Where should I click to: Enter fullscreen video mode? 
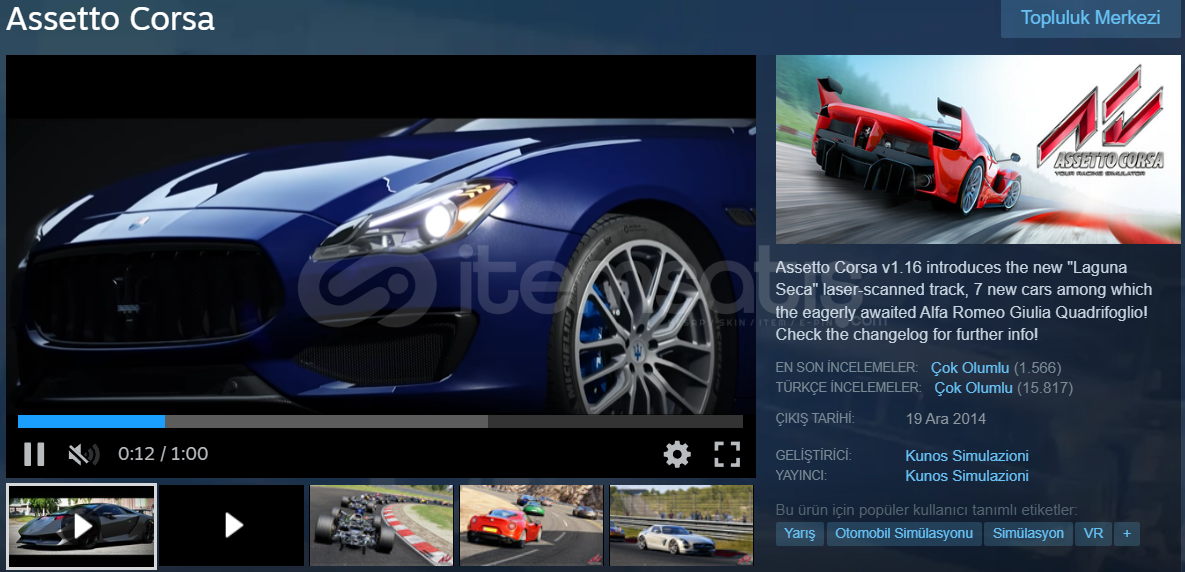click(727, 454)
